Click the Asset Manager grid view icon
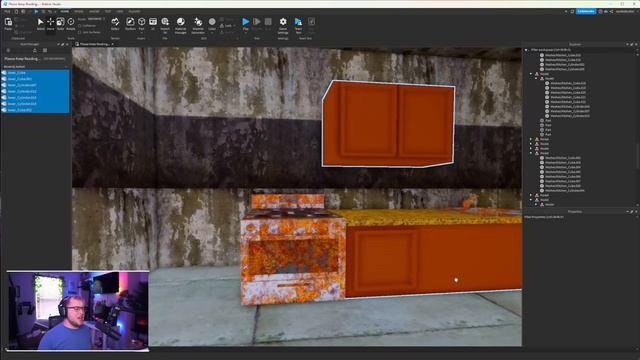The width and height of the screenshot is (640, 360). (45, 51)
